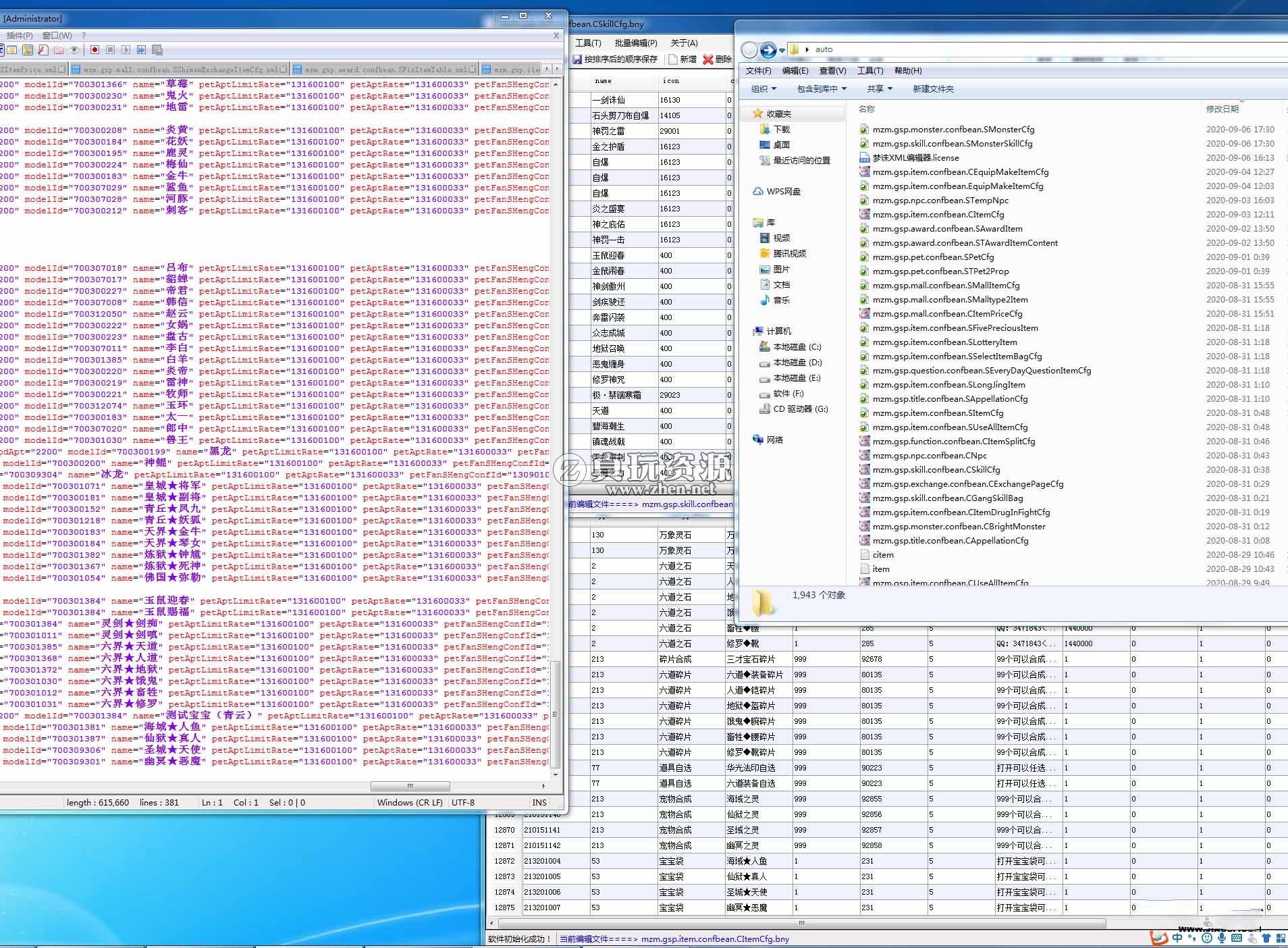Open the 文件(F) menu in Explorer
Screen dimensions: 1288x948
tap(758, 71)
